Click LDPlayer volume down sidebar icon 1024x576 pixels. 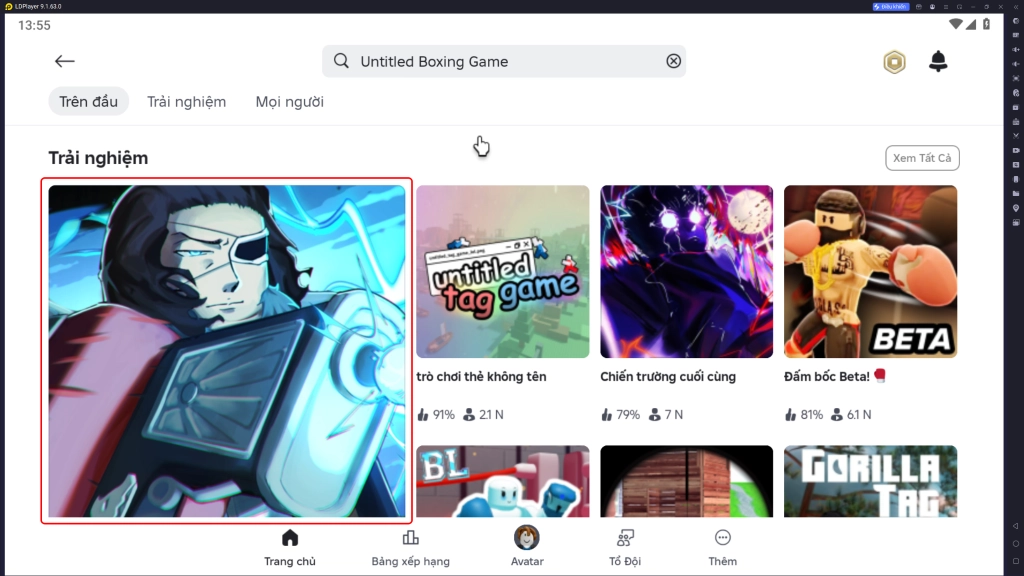click(x=1016, y=63)
